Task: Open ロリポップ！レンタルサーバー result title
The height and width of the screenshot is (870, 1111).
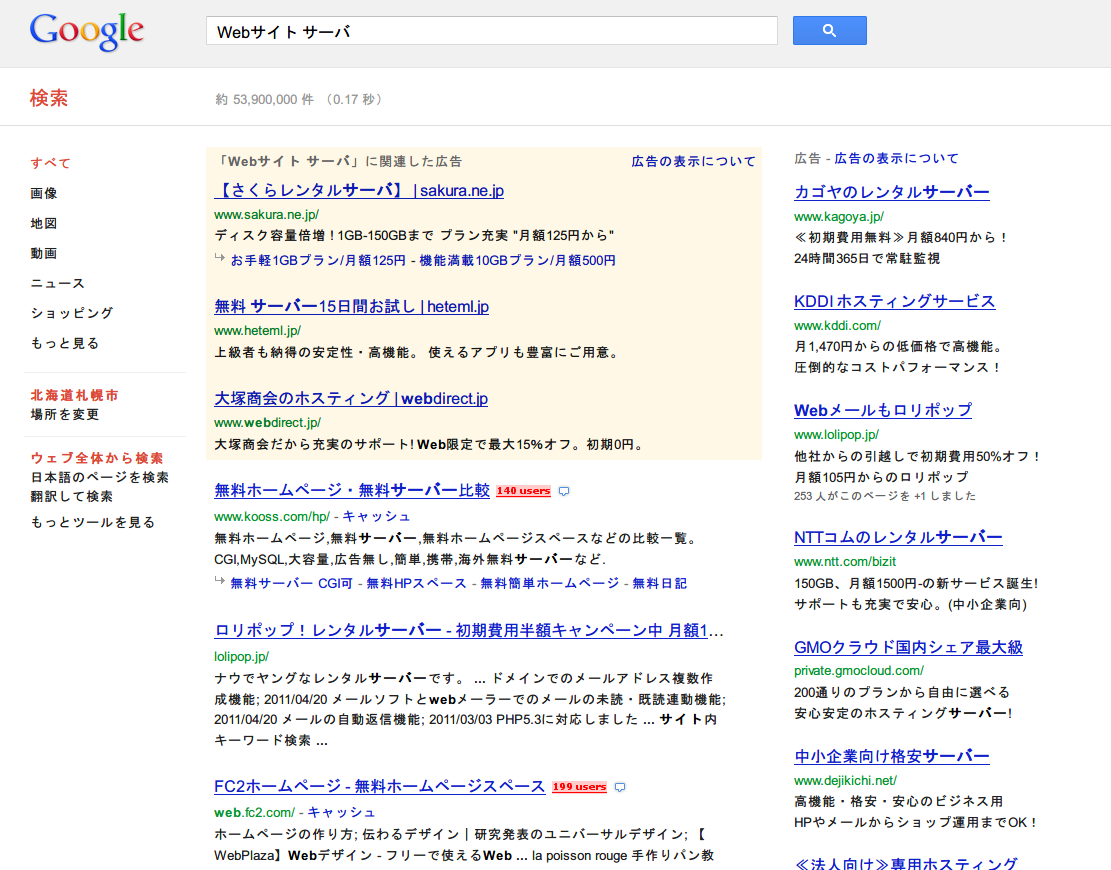Action: click(x=469, y=631)
